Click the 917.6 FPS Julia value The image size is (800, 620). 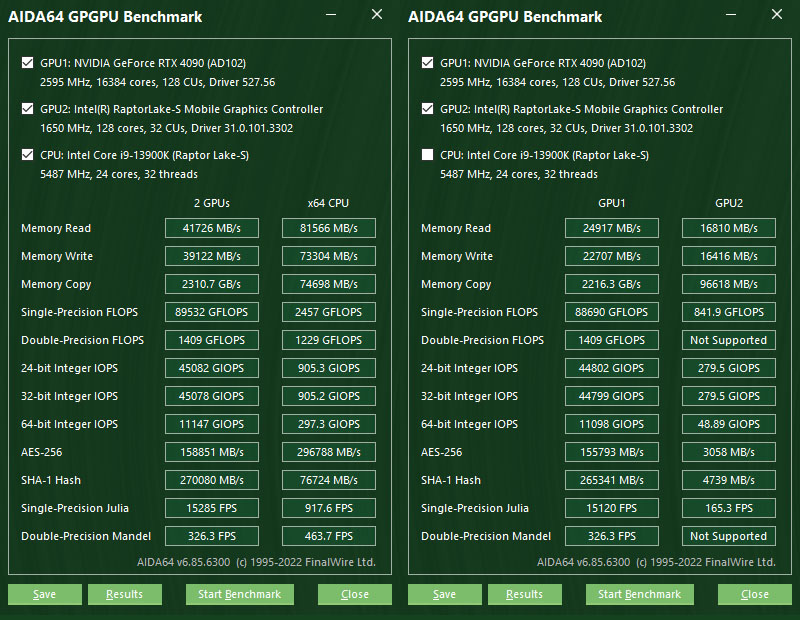pyautogui.click(x=329, y=509)
